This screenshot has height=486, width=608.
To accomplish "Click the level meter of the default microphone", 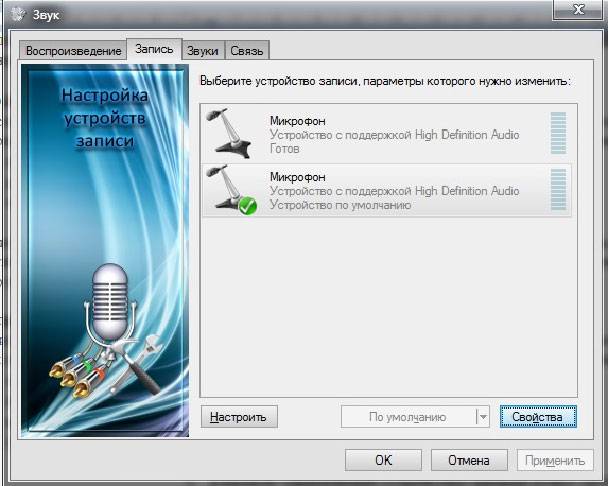I will [x=558, y=190].
